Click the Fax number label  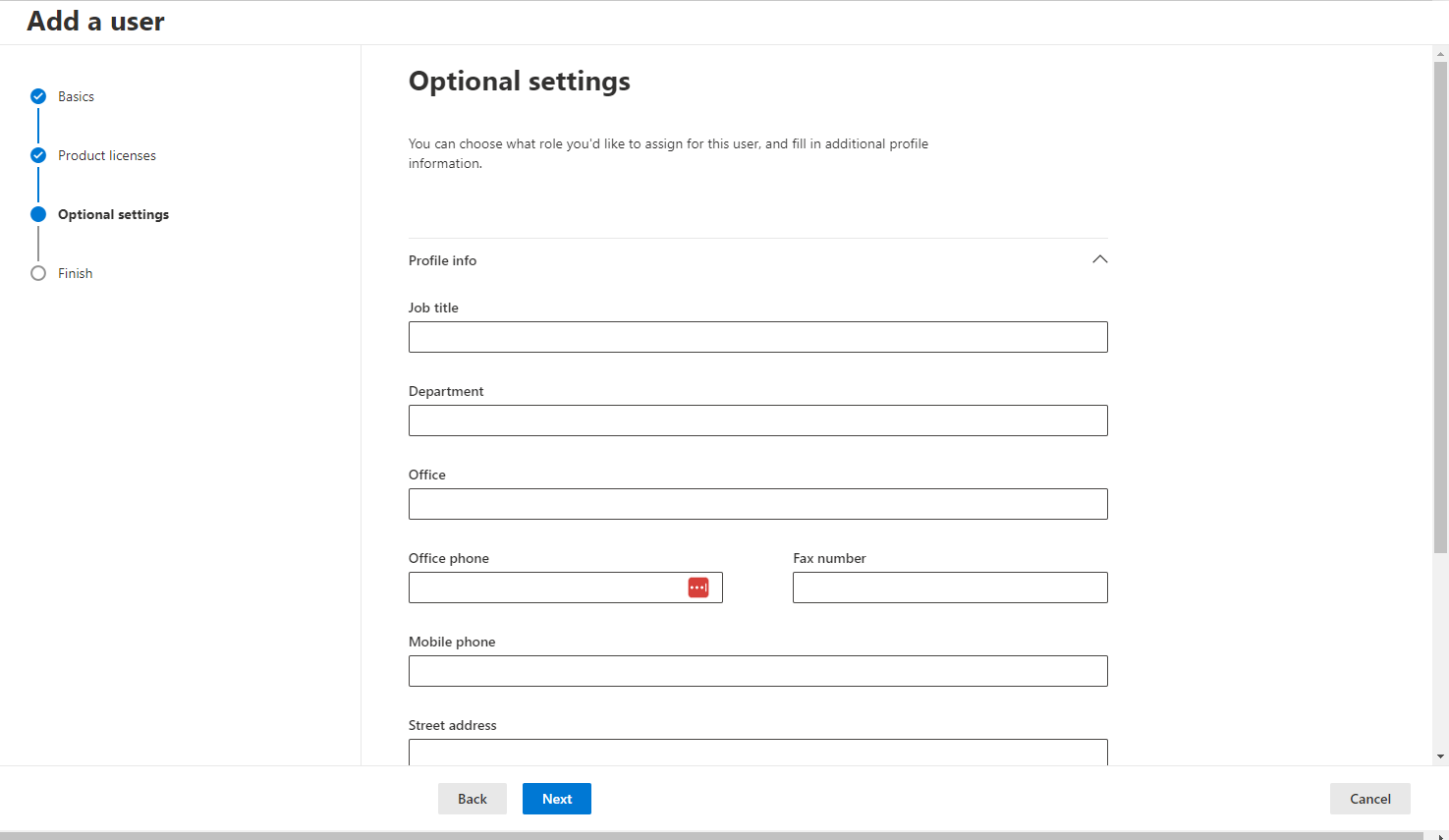829,558
